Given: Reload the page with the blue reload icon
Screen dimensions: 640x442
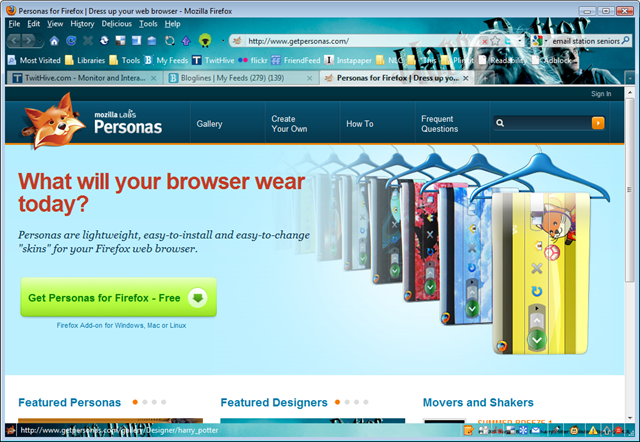Looking at the screenshot, I should [71, 40].
